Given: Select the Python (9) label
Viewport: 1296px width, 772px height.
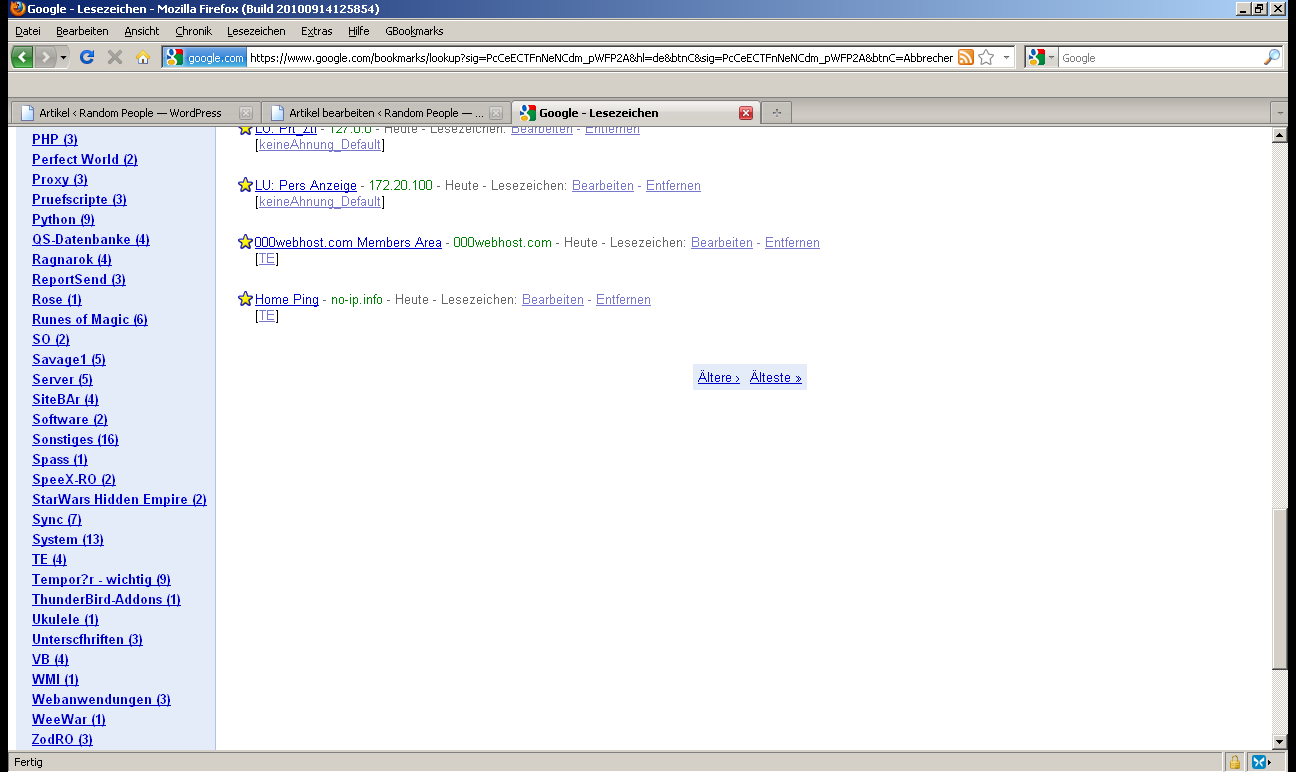Looking at the screenshot, I should pyautogui.click(x=63, y=220).
